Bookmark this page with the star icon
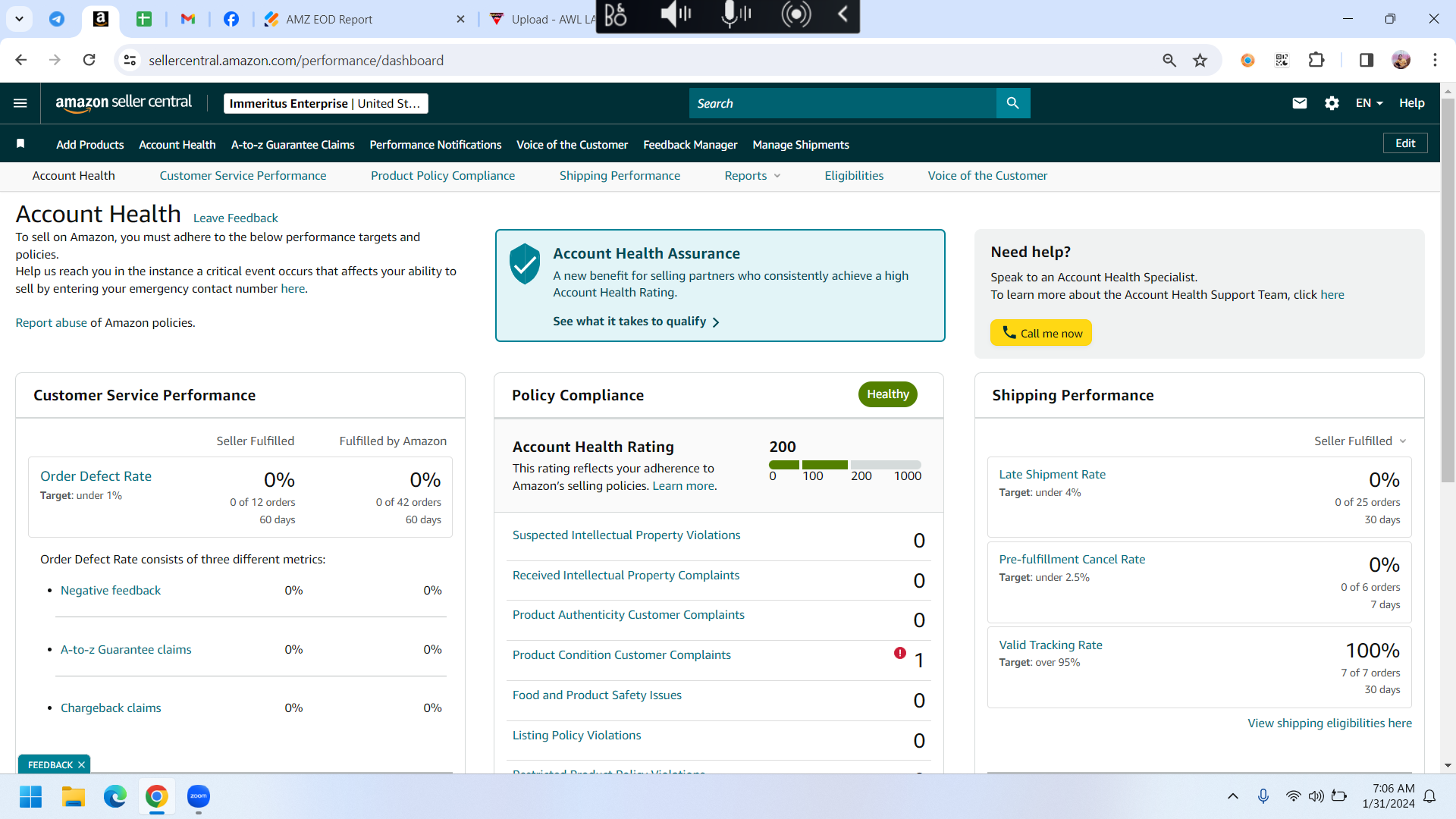 point(1200,60)
